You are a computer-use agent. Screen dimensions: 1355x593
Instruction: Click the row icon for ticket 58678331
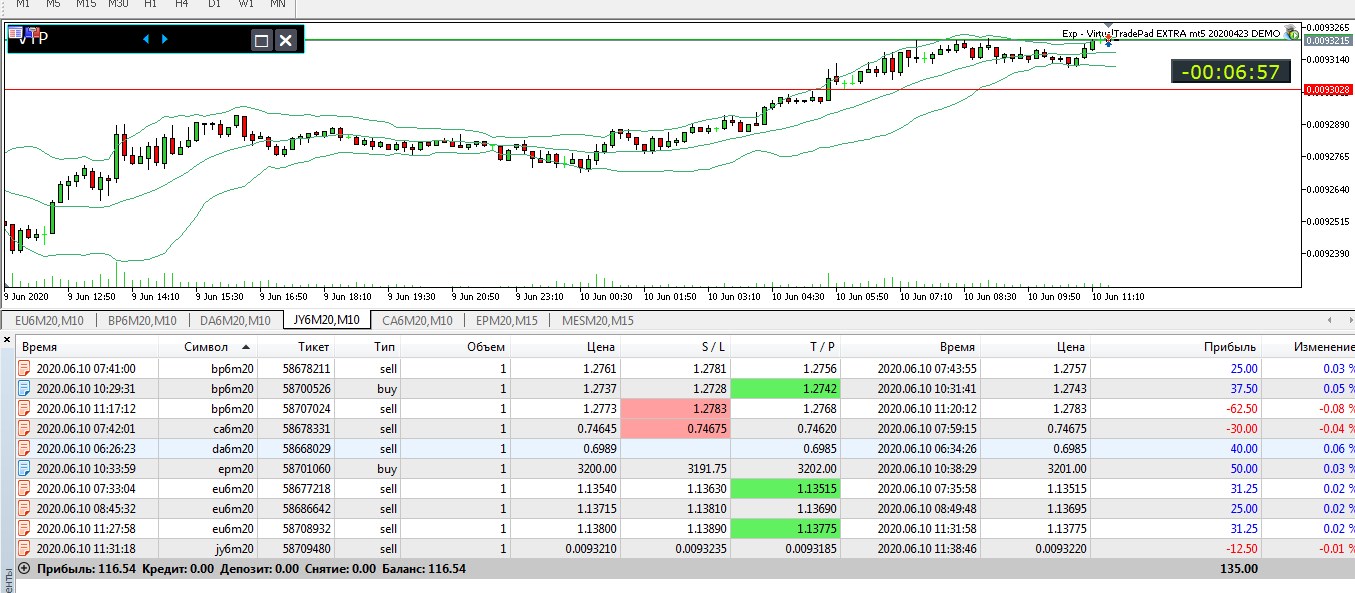click(24, 428)
